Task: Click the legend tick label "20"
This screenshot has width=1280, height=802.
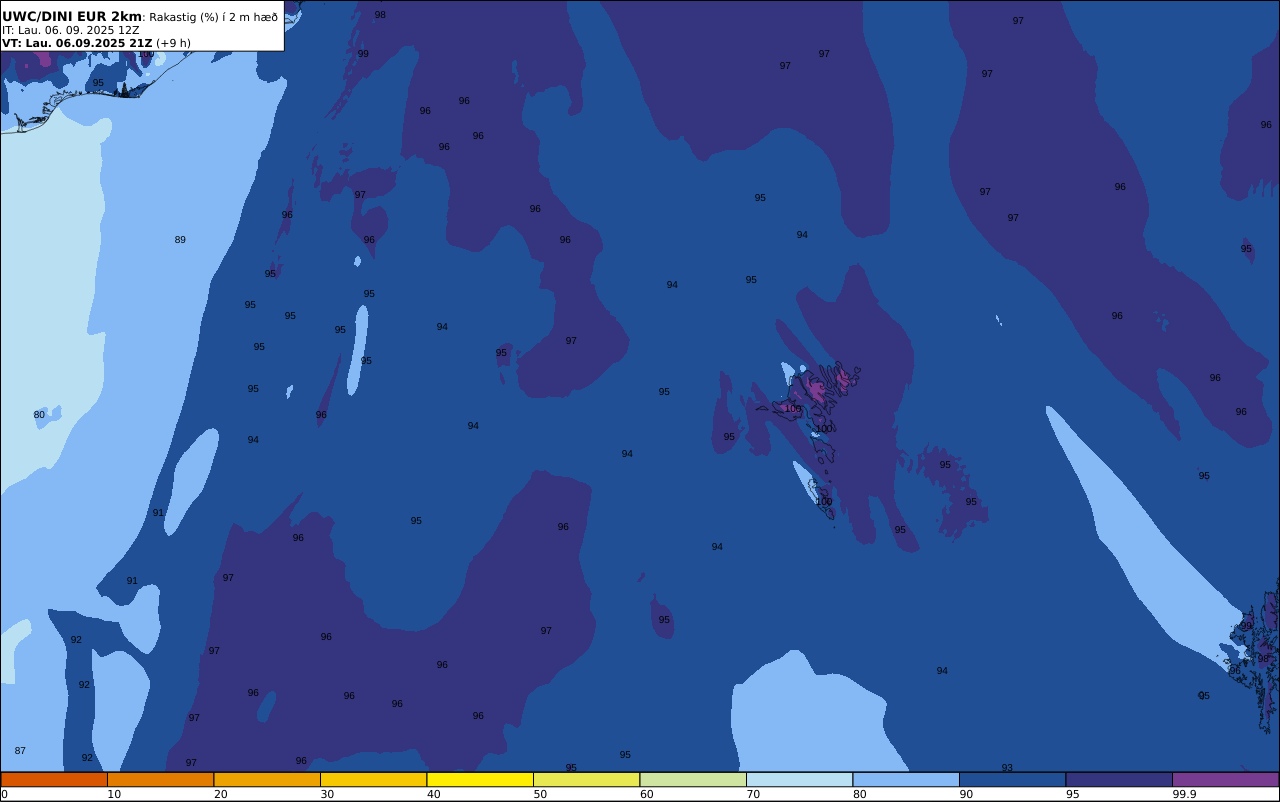Action: [220, 794]
